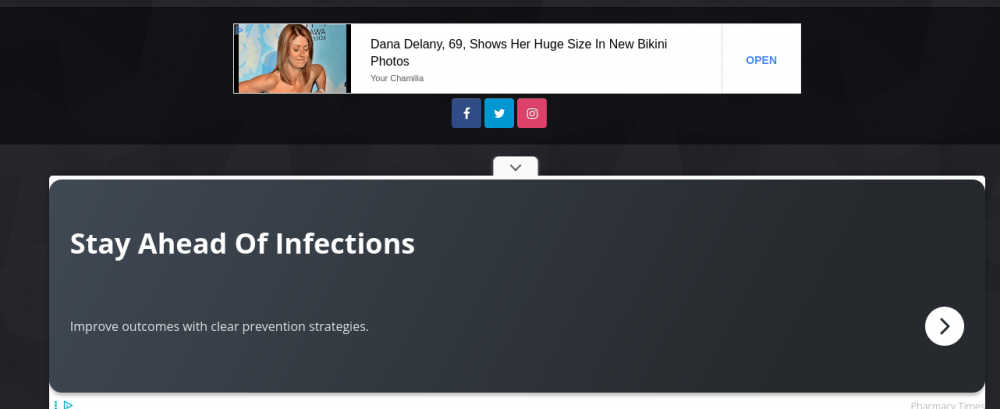
Task: Click the Stay Ahead Of Infections heading
Action: [242, 243]
